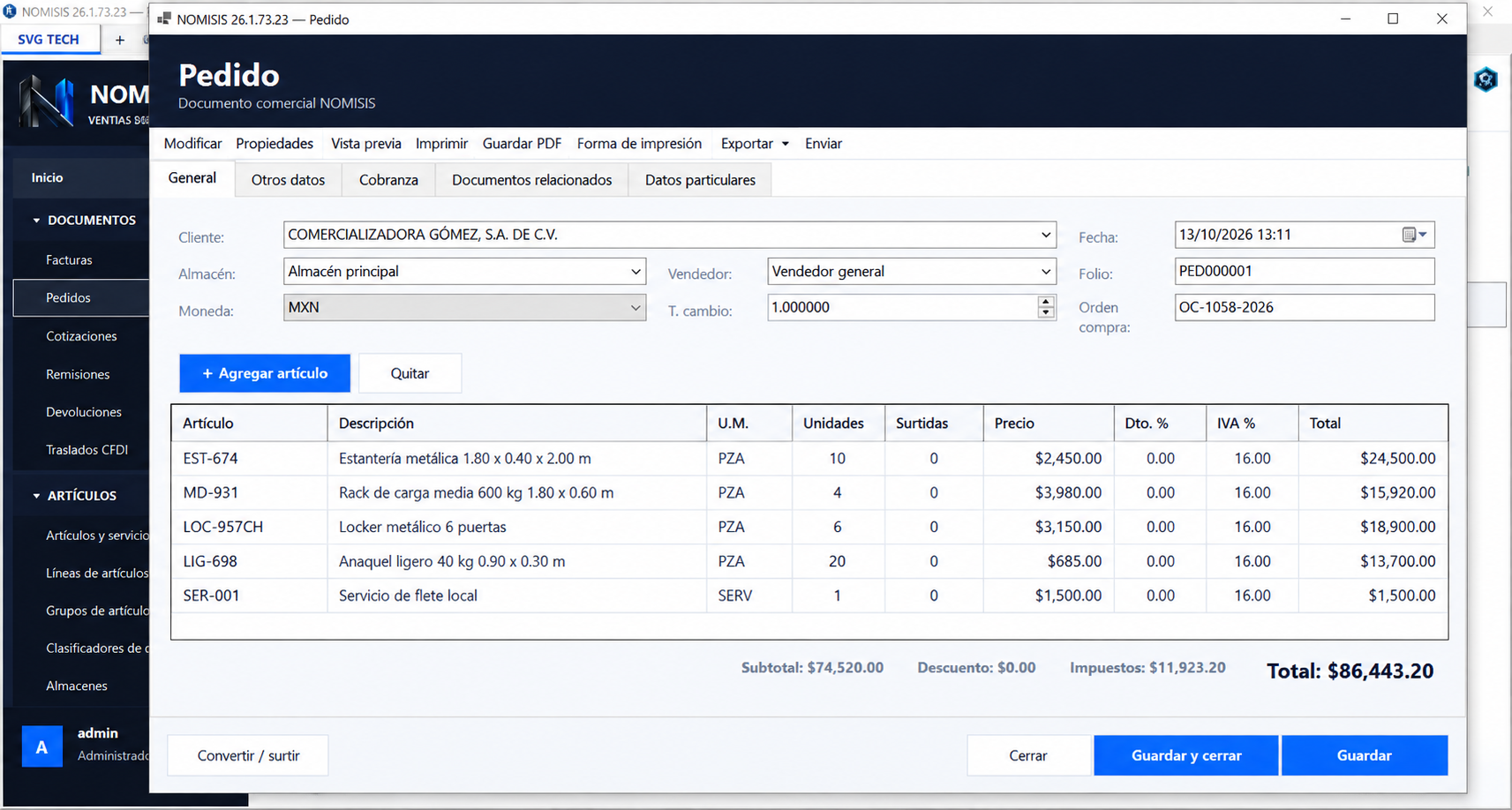Image resolution: width=1512 pixels, height=810 pixels.
Task: Click the admin avatar icon
Action: (41, 746)
